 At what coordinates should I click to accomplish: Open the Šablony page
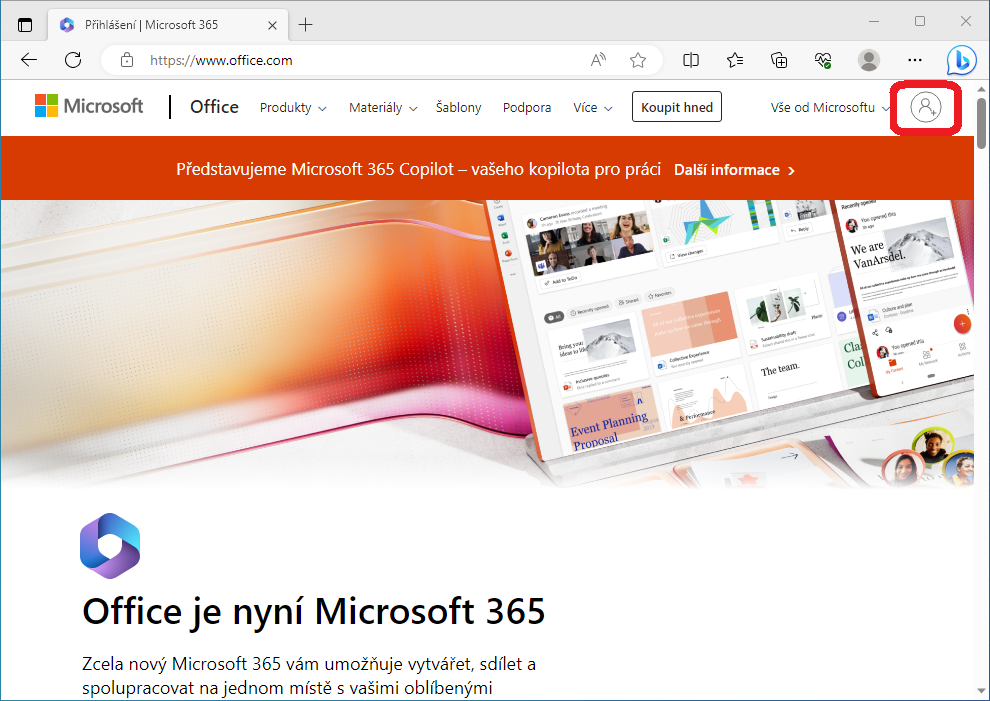(458, 107)
